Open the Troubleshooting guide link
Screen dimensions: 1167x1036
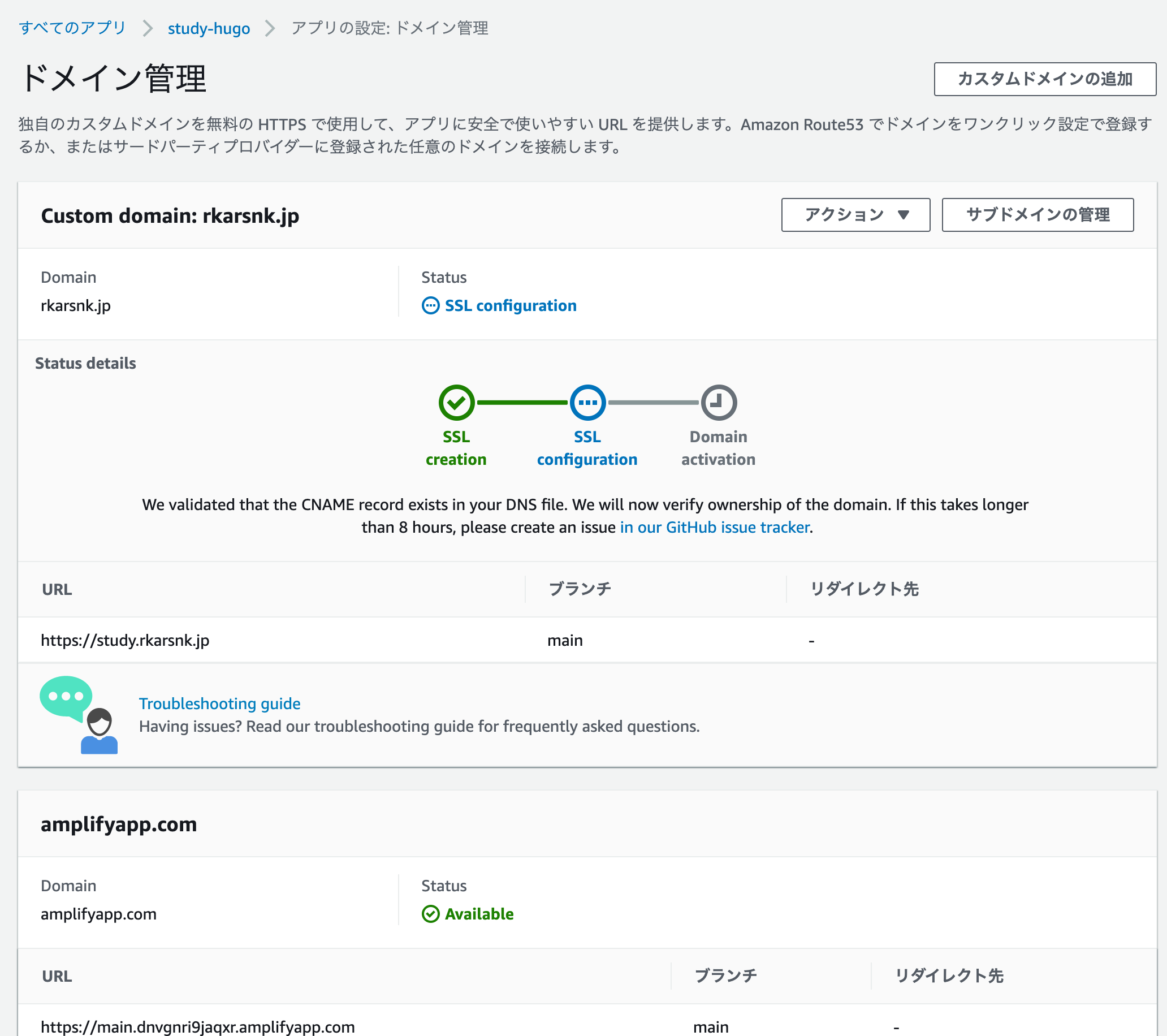tap(219, 703)
